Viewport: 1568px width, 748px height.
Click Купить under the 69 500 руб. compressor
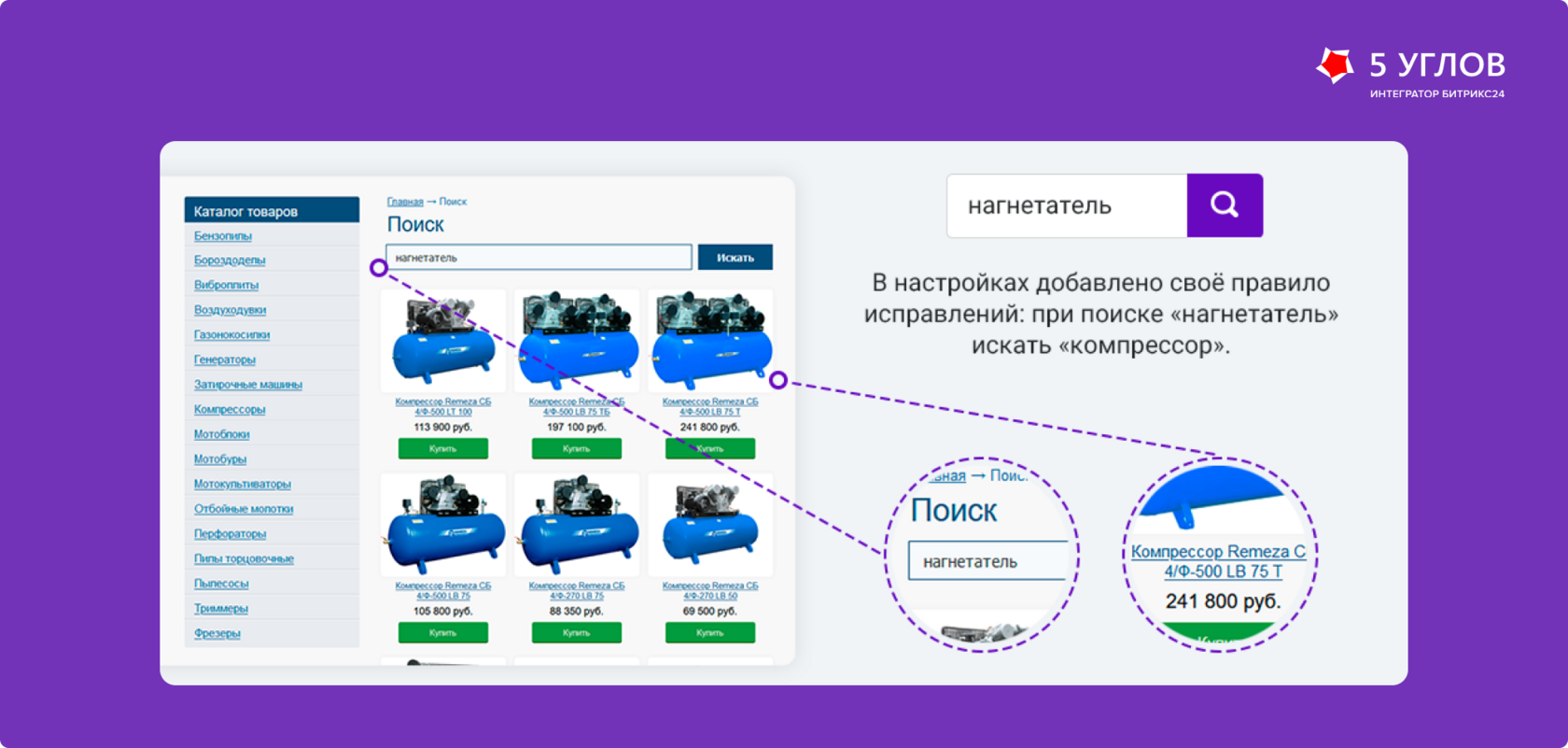[710, 633]
